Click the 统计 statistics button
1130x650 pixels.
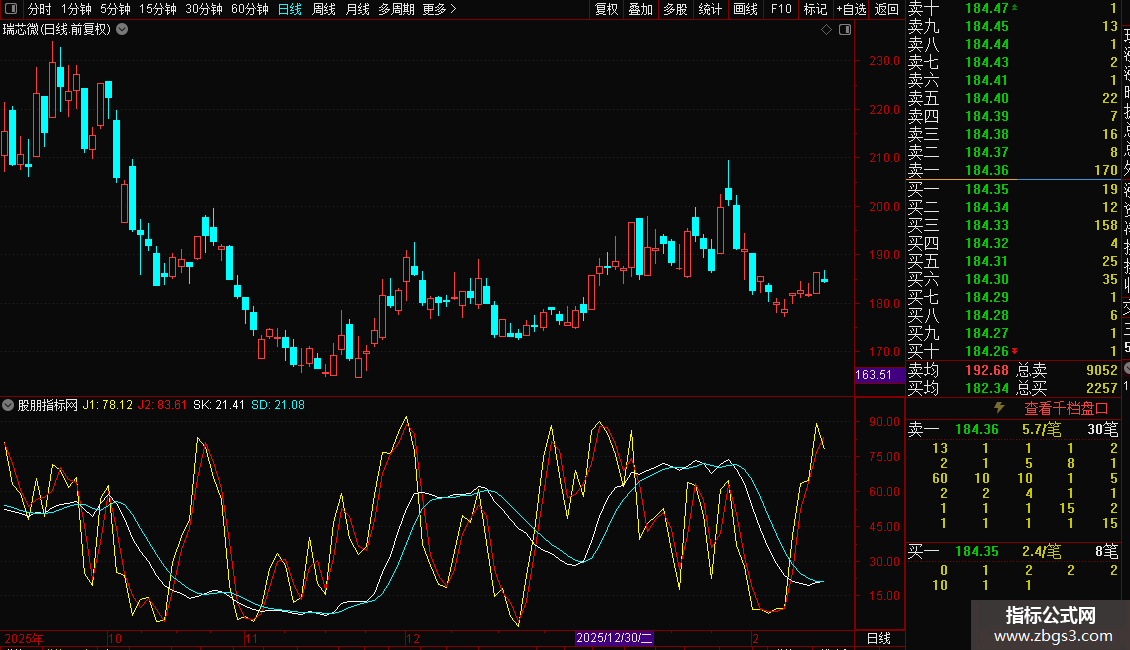710,9
